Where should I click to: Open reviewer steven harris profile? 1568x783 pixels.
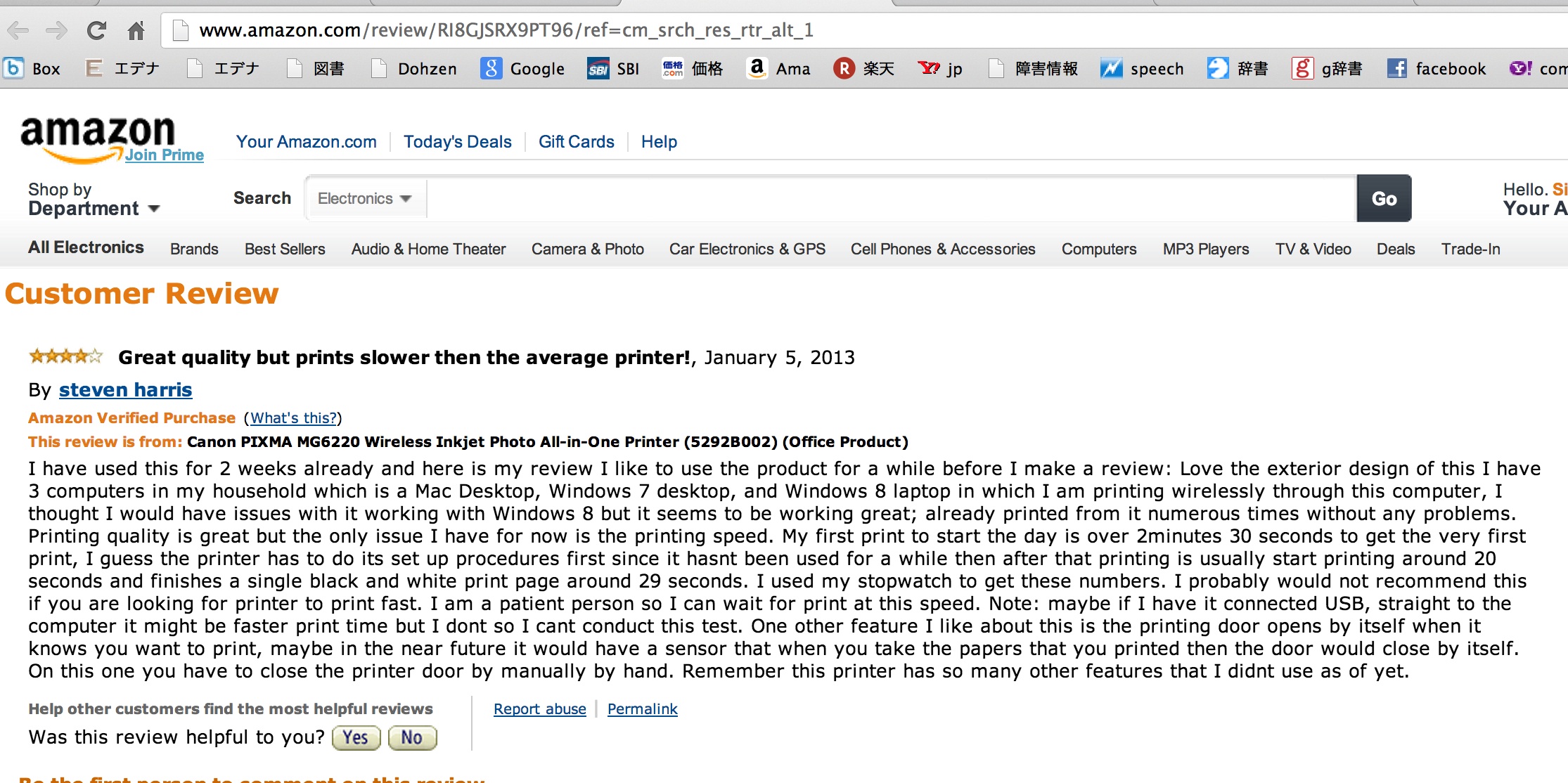point(125,389)
